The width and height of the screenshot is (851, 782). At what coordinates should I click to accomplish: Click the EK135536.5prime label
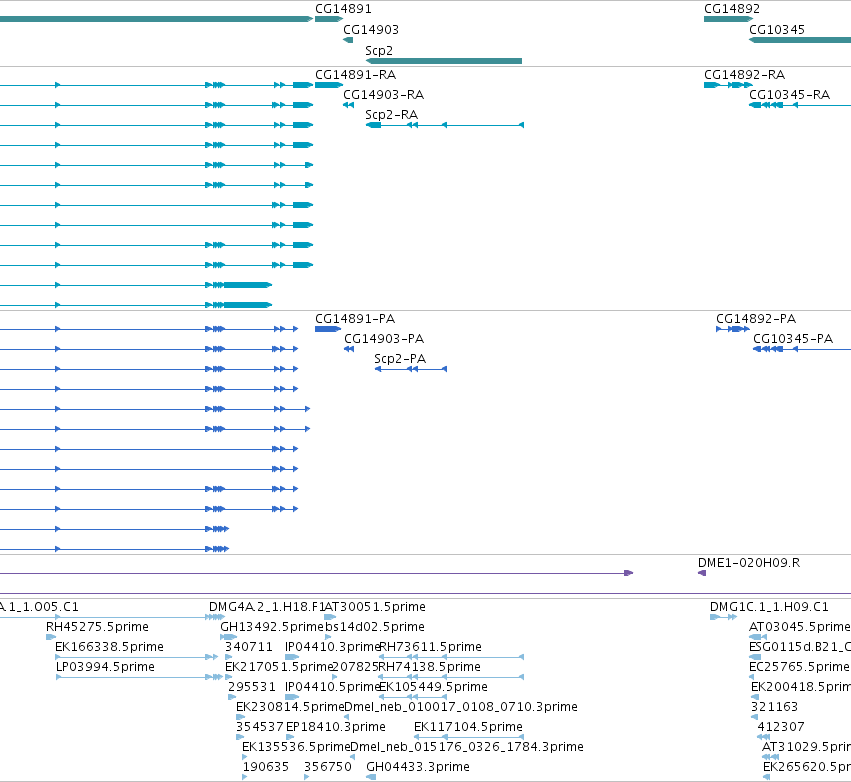pyautogui.click(x=296, y=747)
